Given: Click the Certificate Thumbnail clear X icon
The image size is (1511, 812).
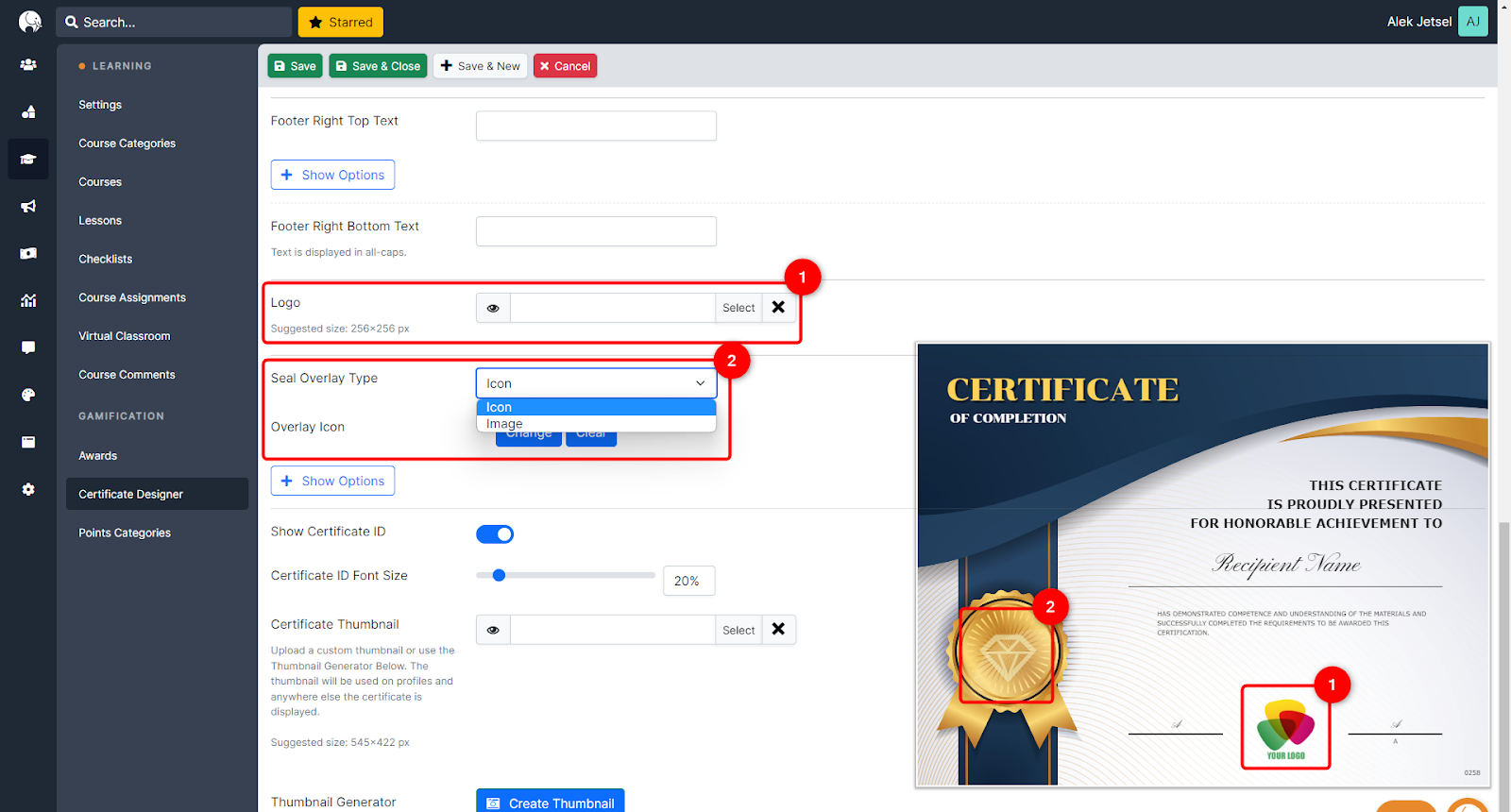Looking at the screenshot, I should (778, 630).
